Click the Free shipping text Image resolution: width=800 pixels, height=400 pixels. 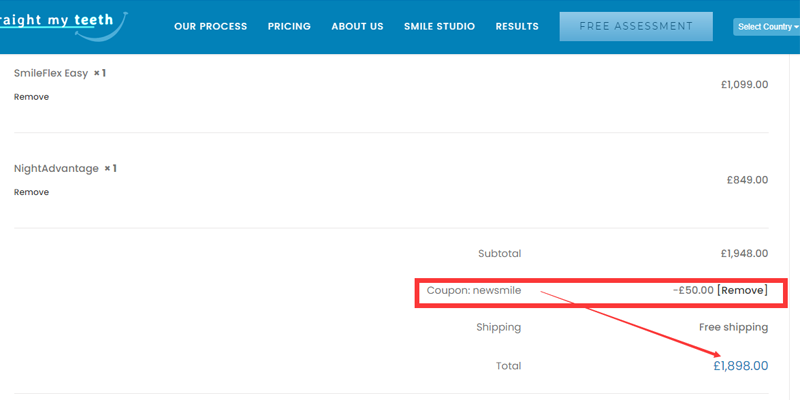click(733, 328)
